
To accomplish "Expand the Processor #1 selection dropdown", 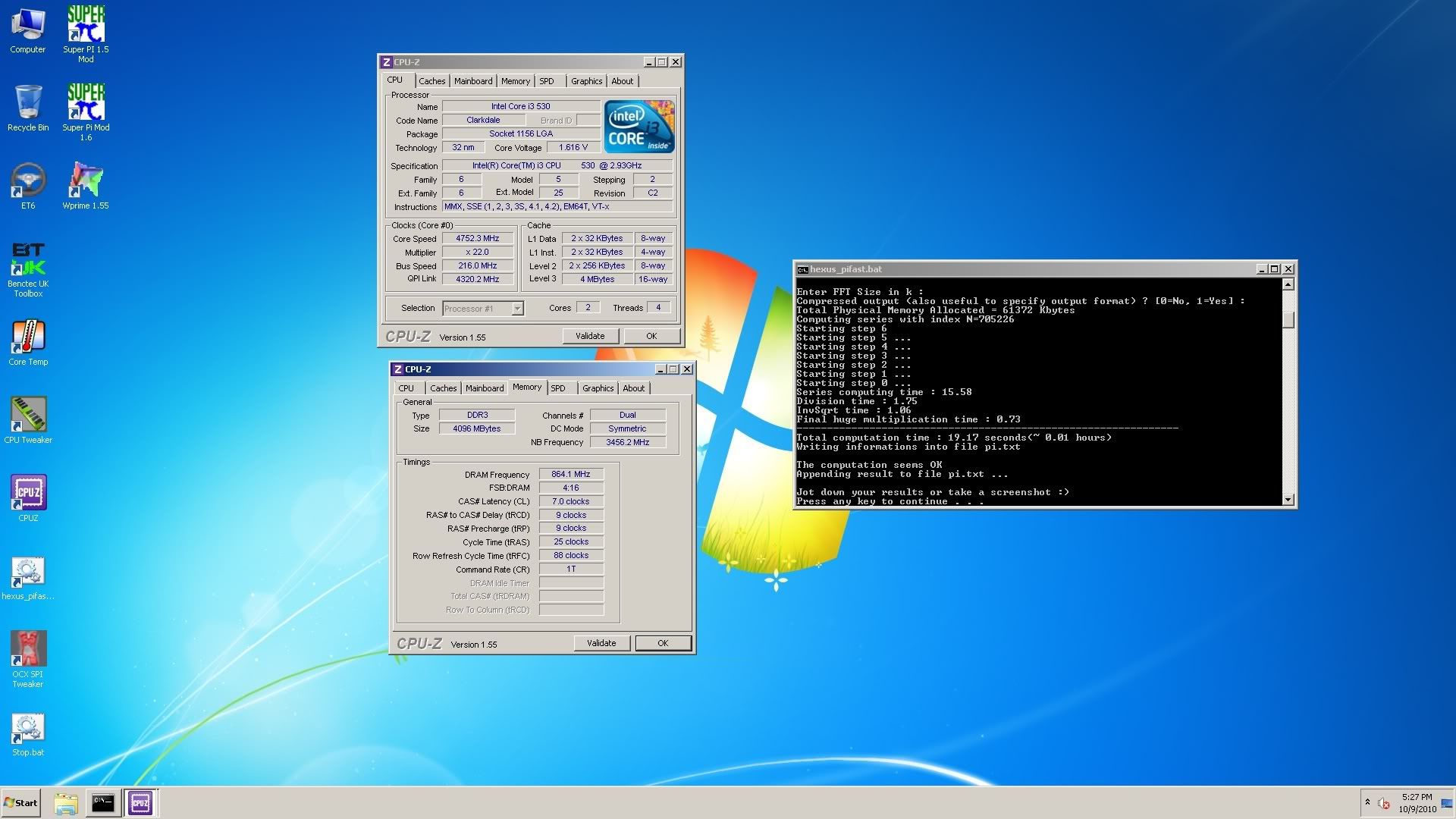I will [517, 309].
